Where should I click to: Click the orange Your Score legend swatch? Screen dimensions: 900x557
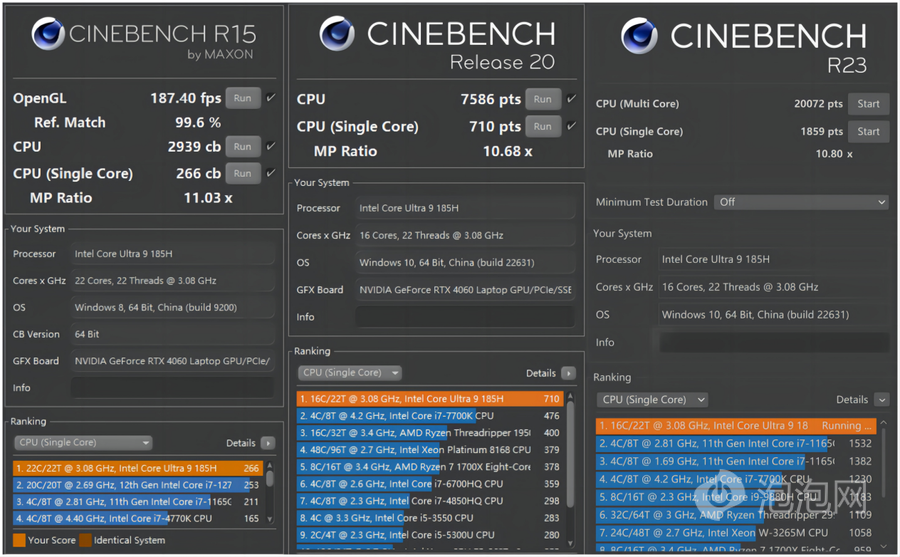click(x=19, y=540)
